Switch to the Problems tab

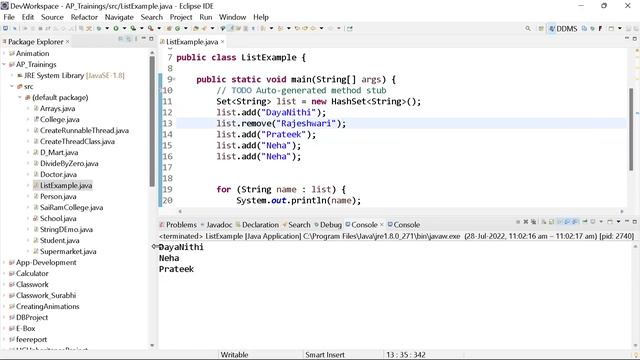pos(178,224)
